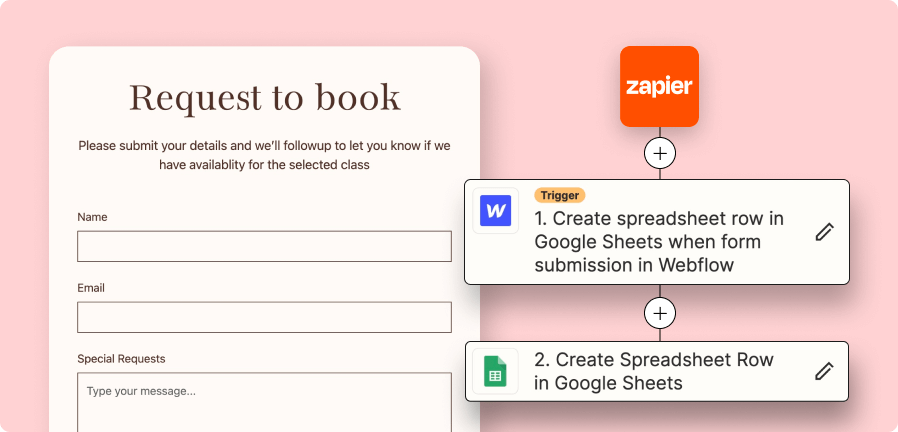This screenshot has height=432, width=898.
Task: Add a step between steps 1 and 2
Action: (659, 313)
